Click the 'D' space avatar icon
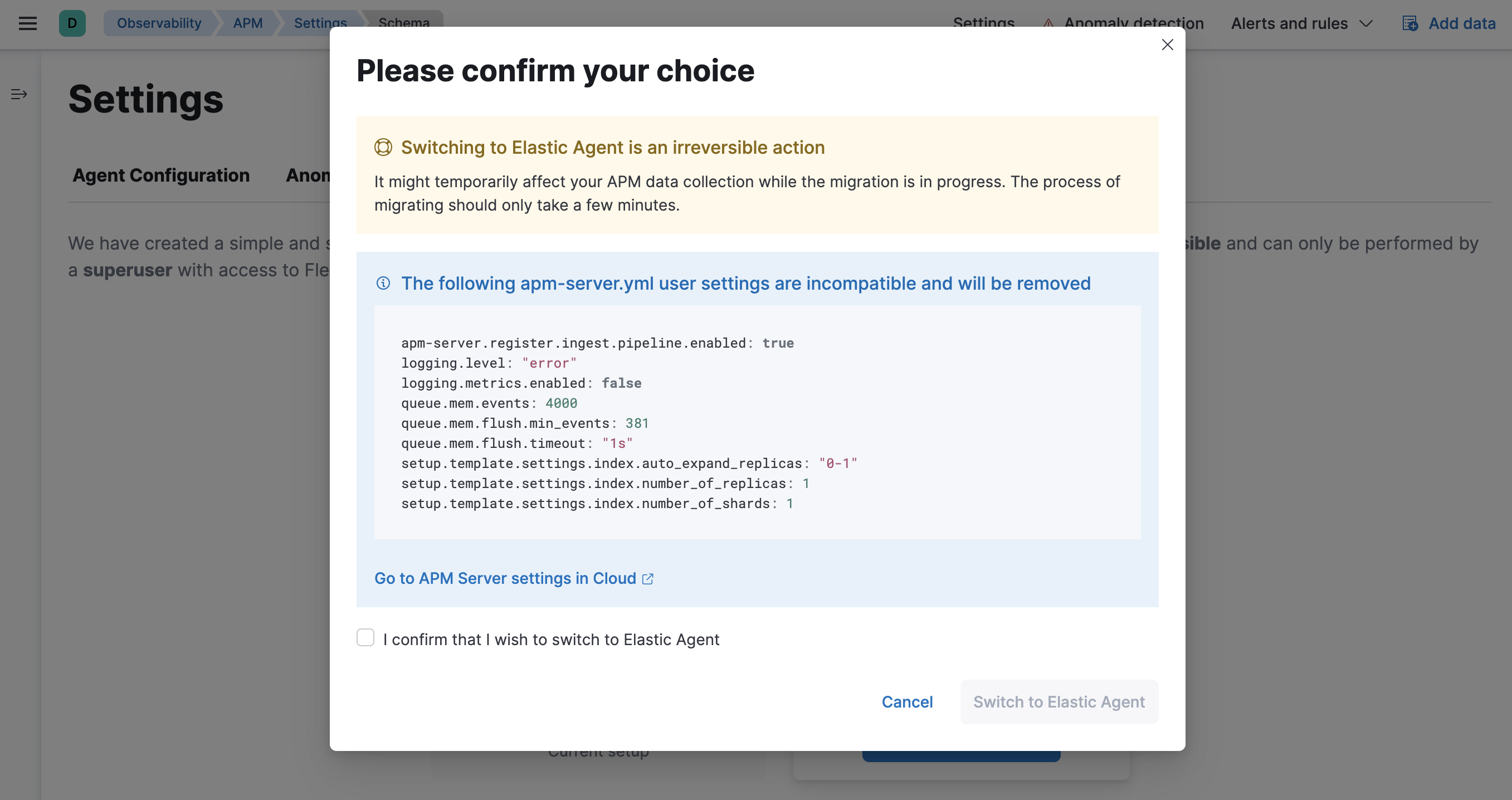This screenshot has height=800, width=1512. click(x=72, y=23)
